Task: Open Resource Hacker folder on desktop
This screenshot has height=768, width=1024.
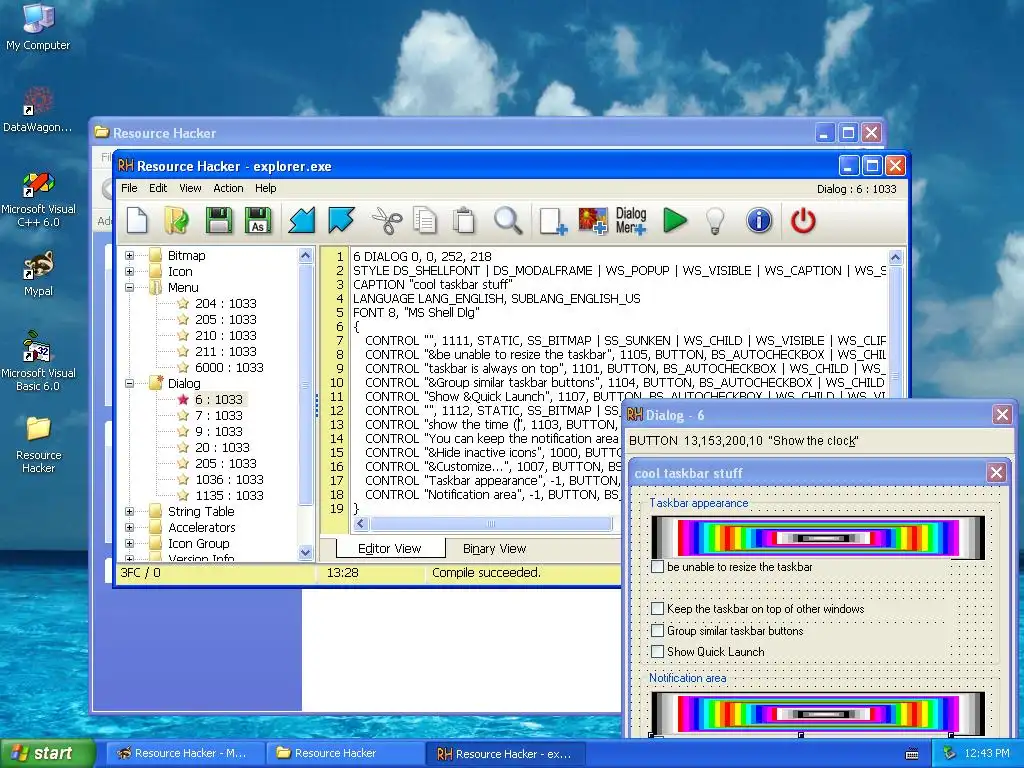Action: pos(39,445)
